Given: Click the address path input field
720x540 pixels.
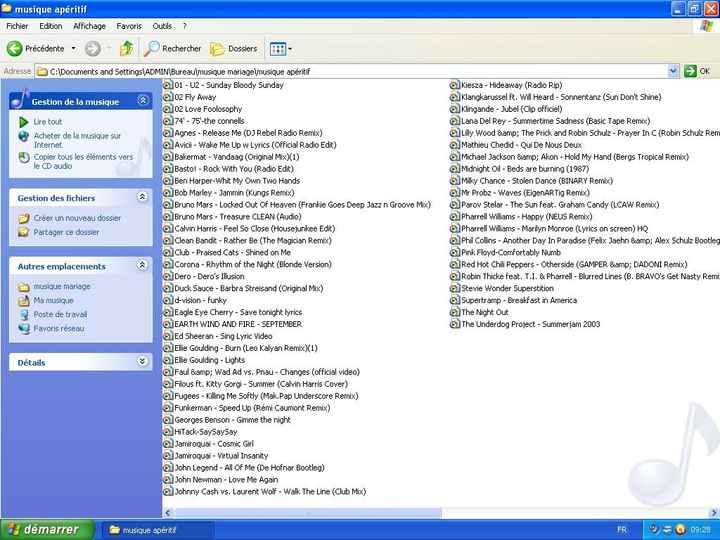Looking at the screenshot, I should pos(351,71).
